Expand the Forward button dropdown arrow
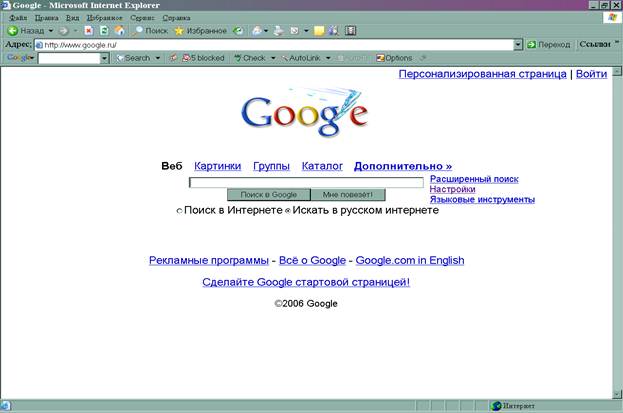The width and height of the screenshot is (623, 413). point(75,31)
